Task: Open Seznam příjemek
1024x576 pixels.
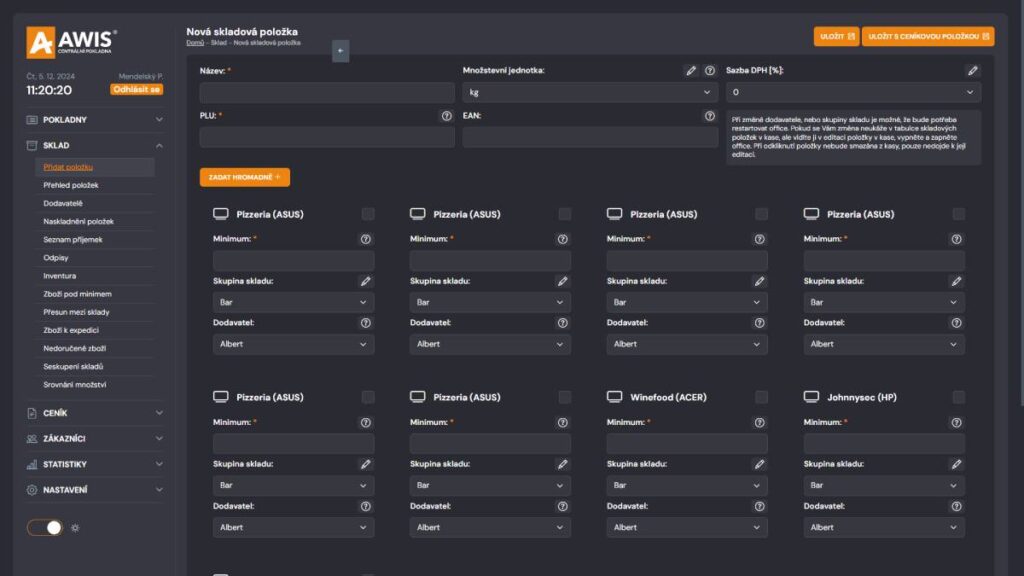Action: (72, 240)
